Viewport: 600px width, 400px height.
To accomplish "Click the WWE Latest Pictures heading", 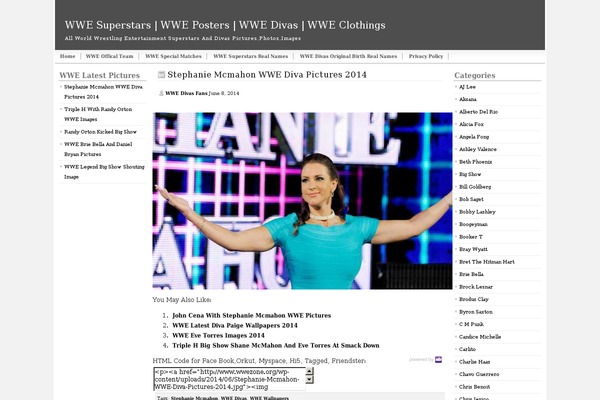I will click(99, 75).
